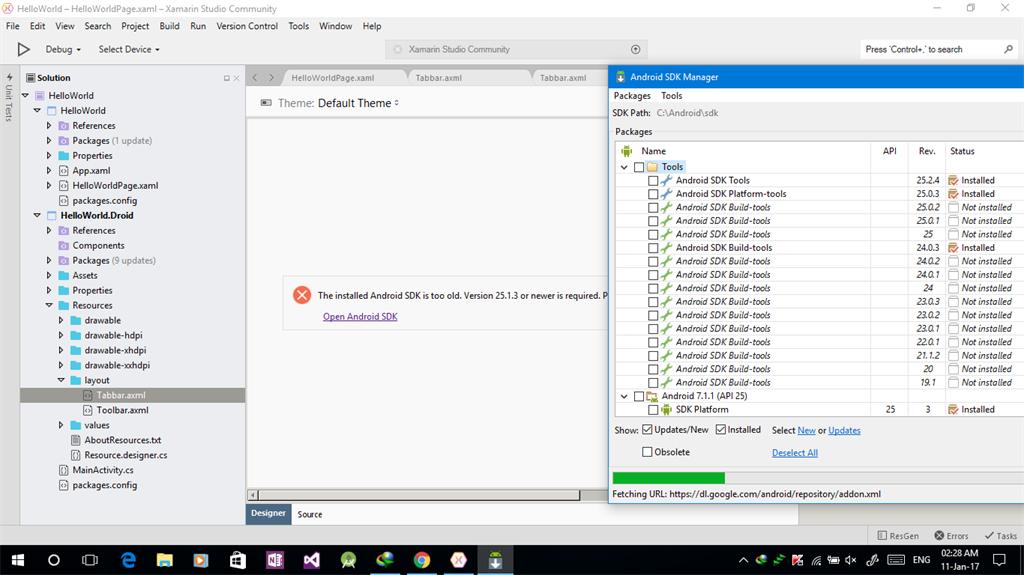Open OneNote from the taskbar
Screen dimensions: 1024x575
[x=275, y=560]
